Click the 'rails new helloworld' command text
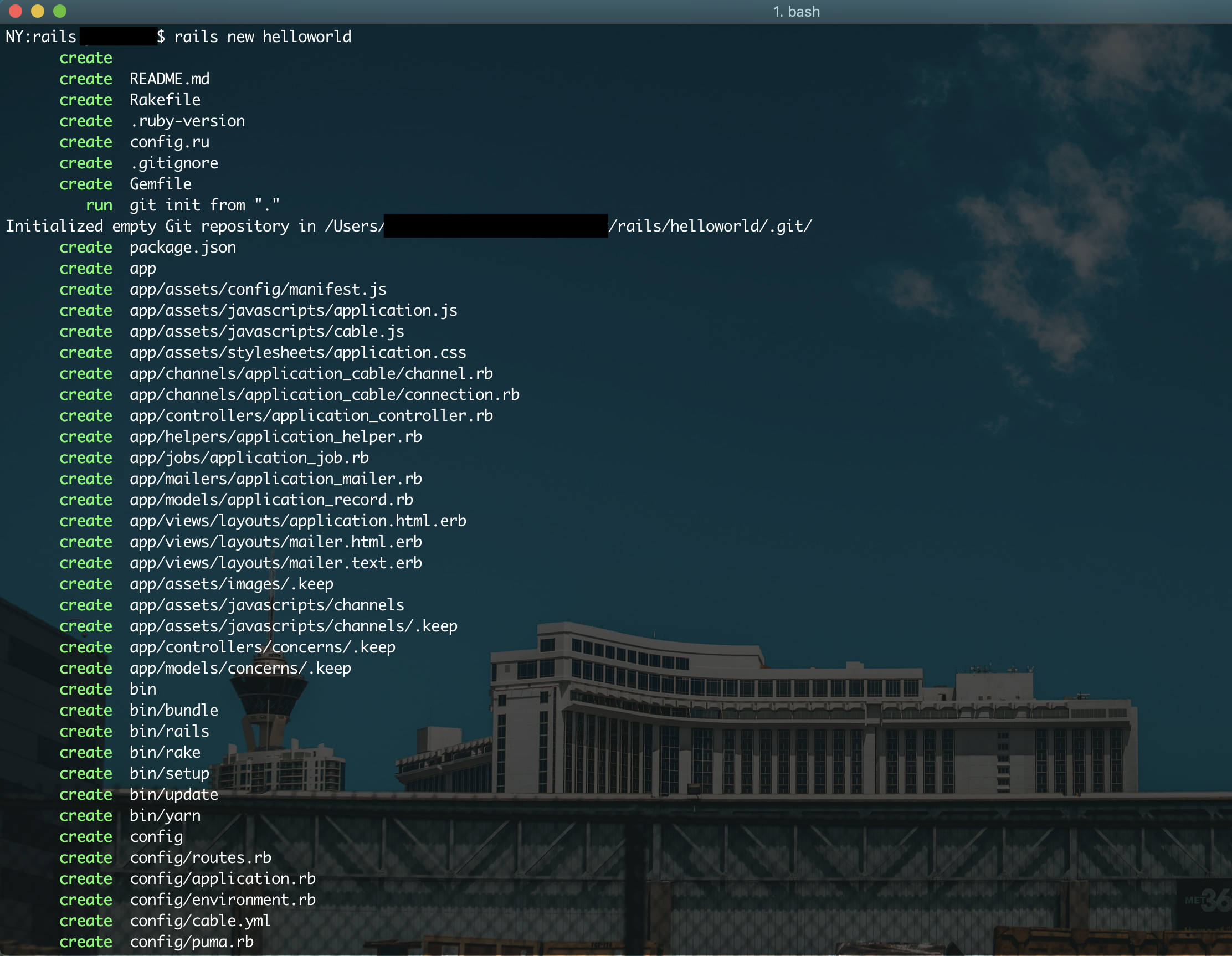Image resolution: width=1232 pixels, height=956 pixels. 263,37
